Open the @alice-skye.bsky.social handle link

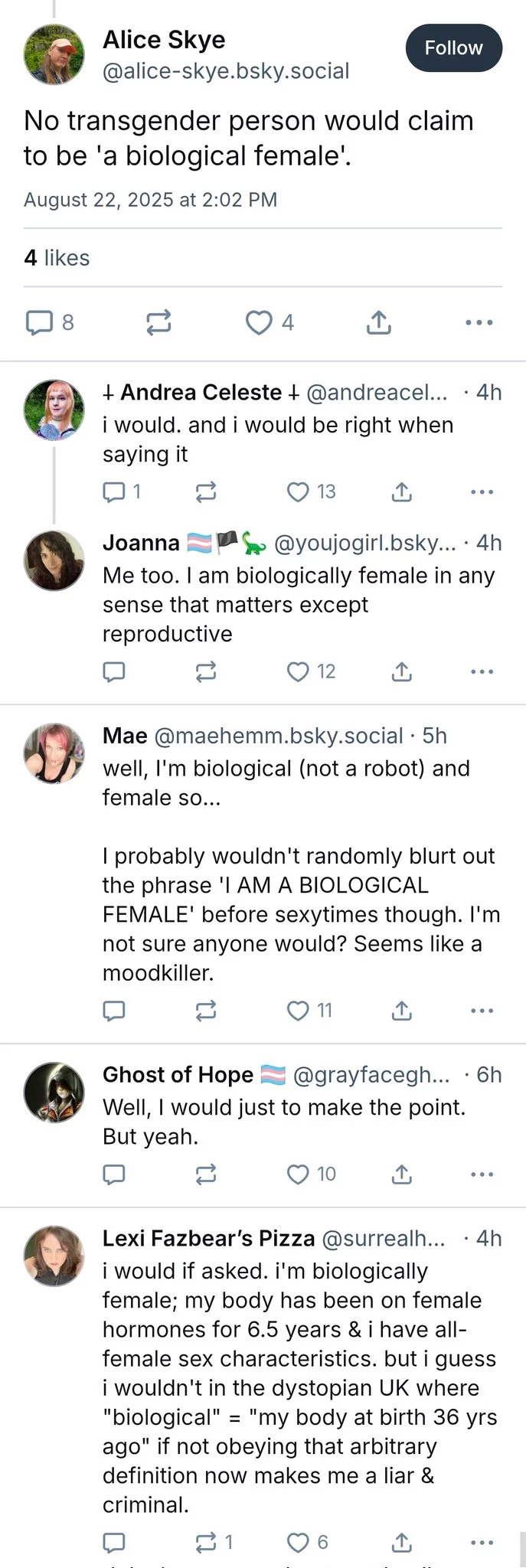(226, 71)
